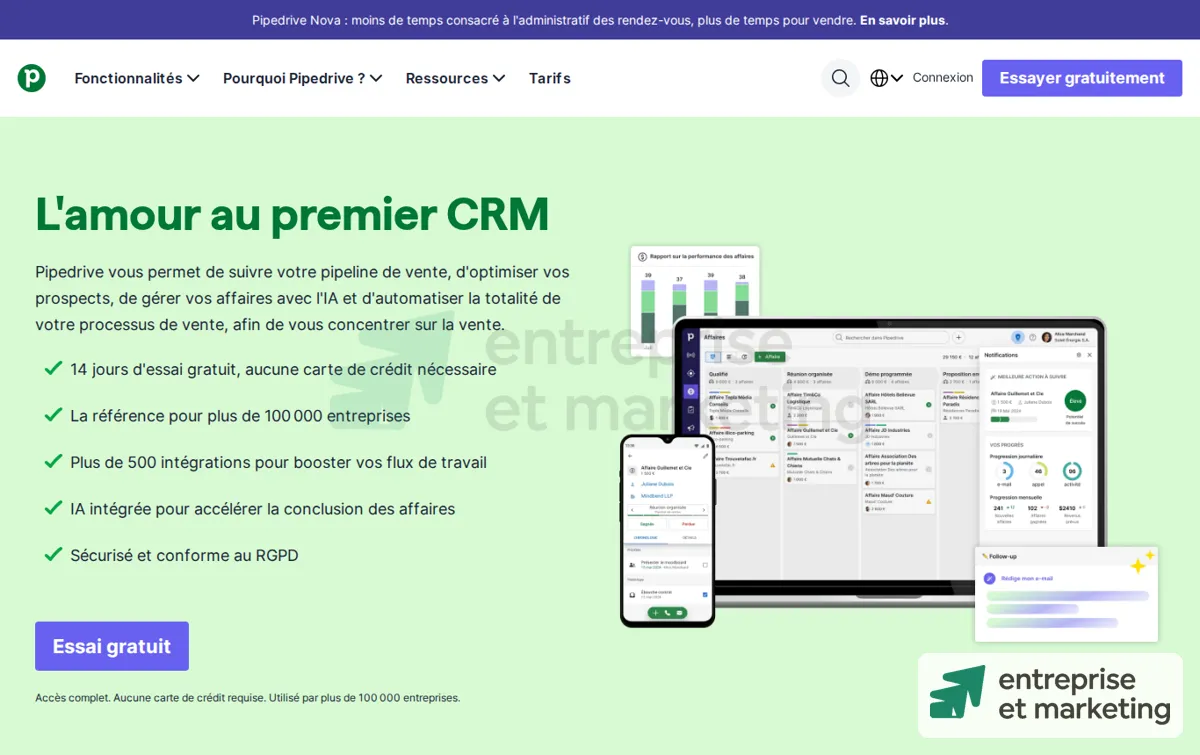Click the Pipedrive Nova announcement text
The height and width of the screenshot is (755, 1200).
point(554,20)
